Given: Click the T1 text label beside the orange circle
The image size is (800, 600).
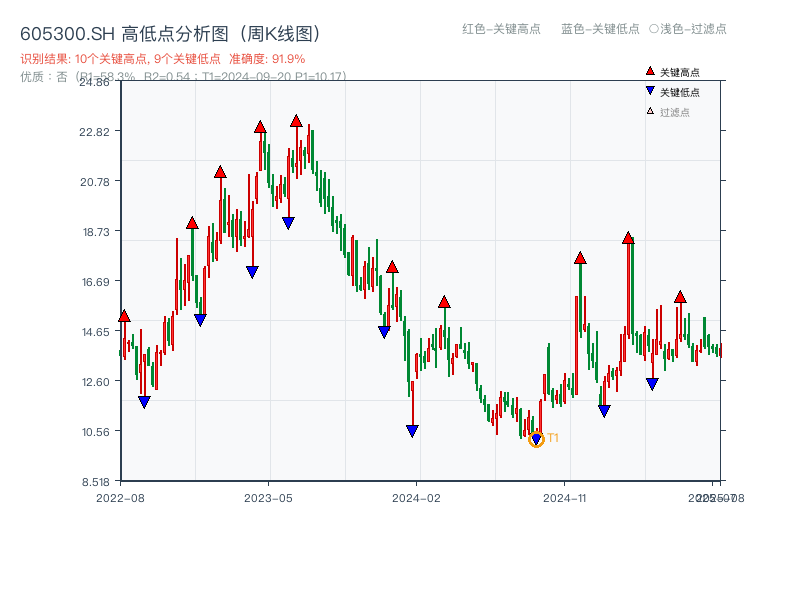Looking at the screenshot, I should tap(551, 437).
